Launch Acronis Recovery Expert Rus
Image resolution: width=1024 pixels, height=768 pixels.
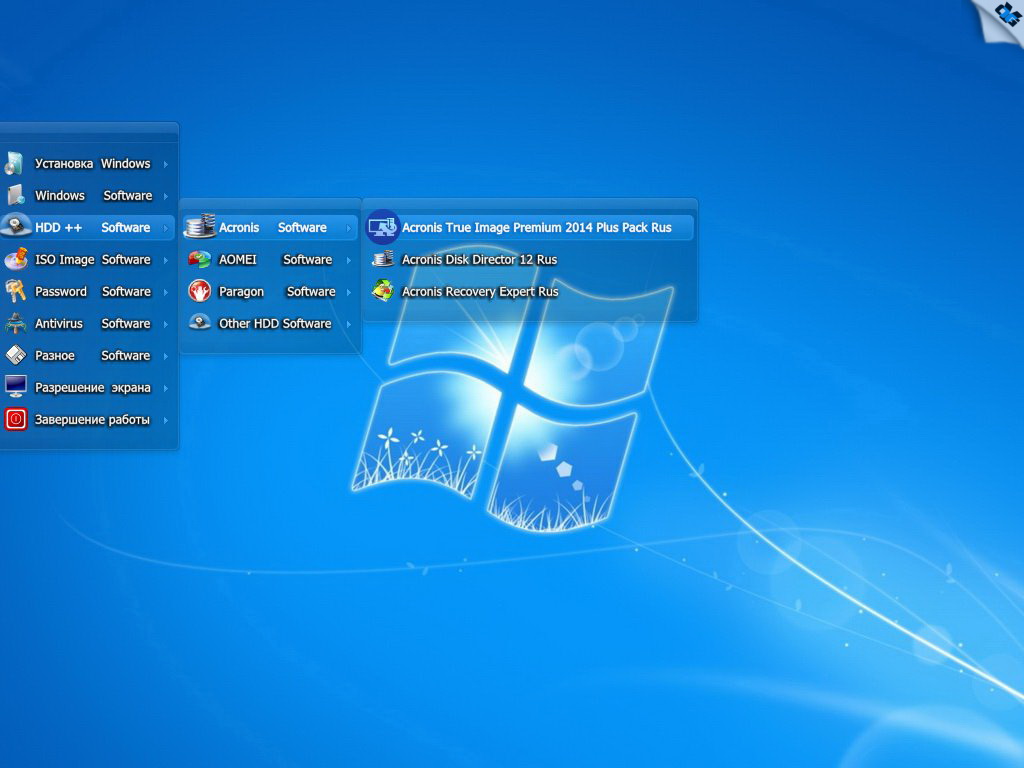coord(530,291)
